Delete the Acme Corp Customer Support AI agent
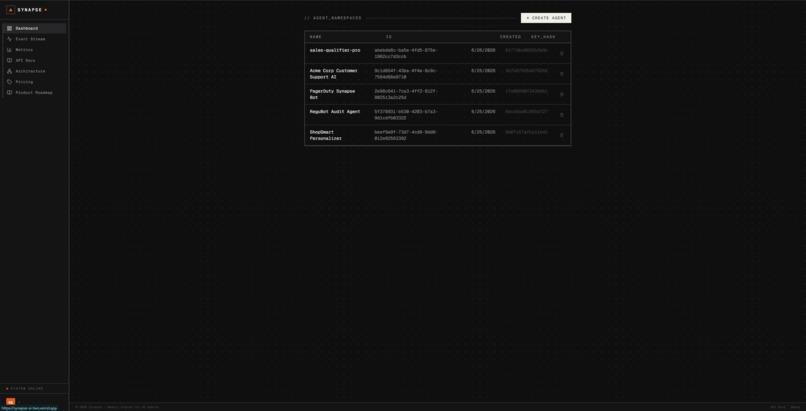This screenshot has width=806, height=411. 561,74
